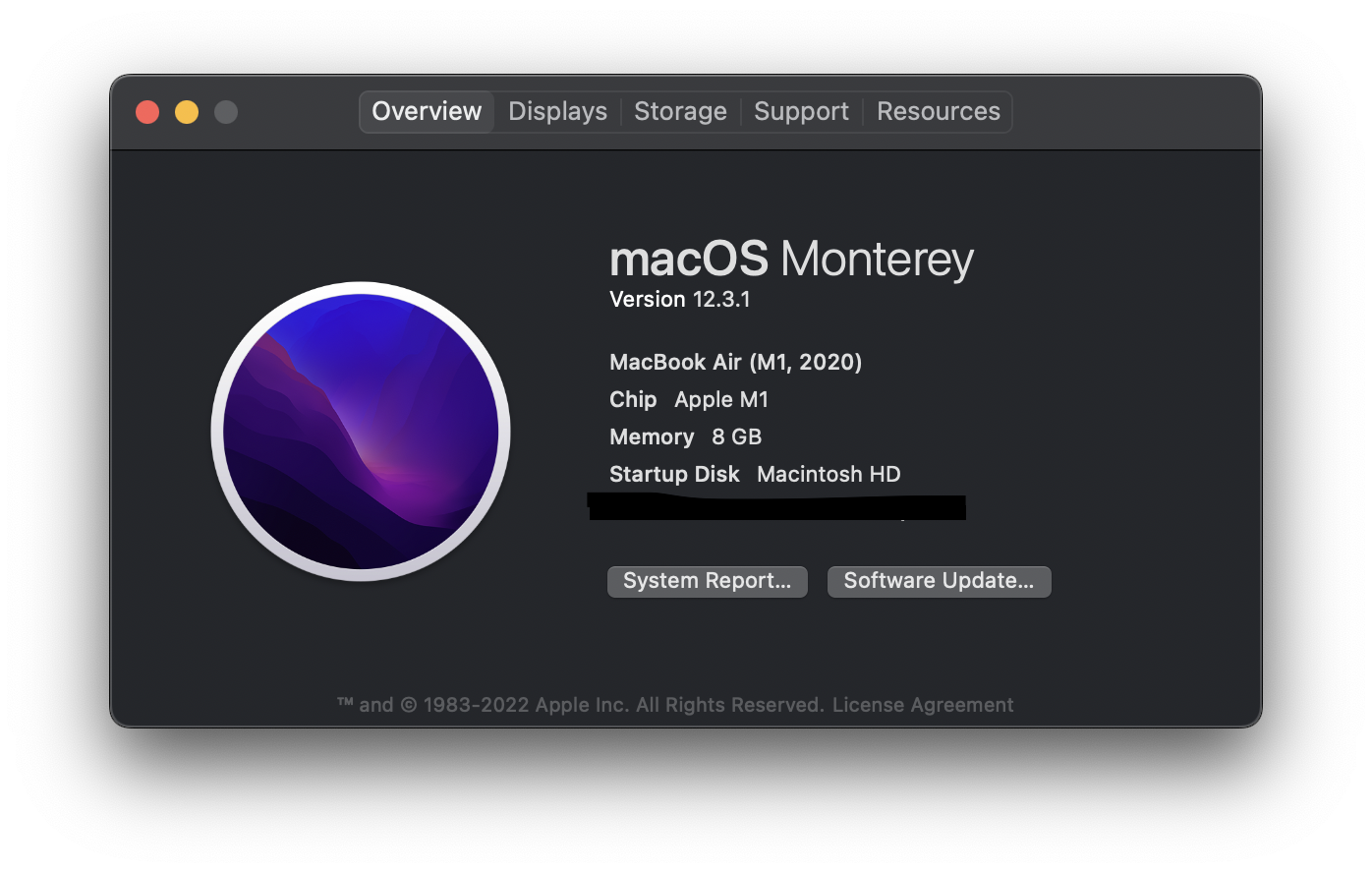Open the License Agreement link
1372x873 pixels.
pyautogui.click(x=923, y=705)
